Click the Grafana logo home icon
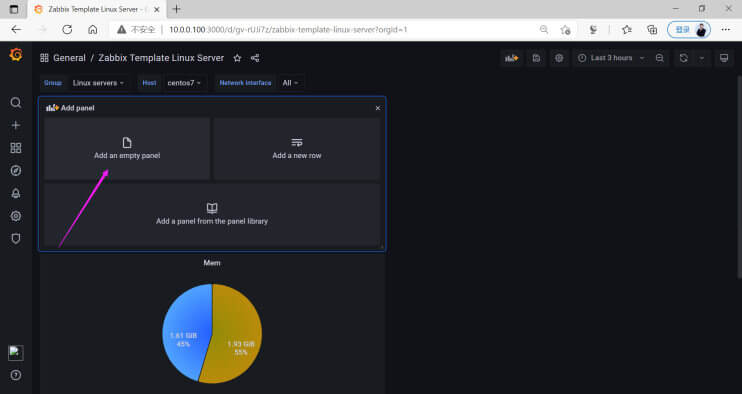The width and height of the screenshot is (742, 394). (16, 55)
